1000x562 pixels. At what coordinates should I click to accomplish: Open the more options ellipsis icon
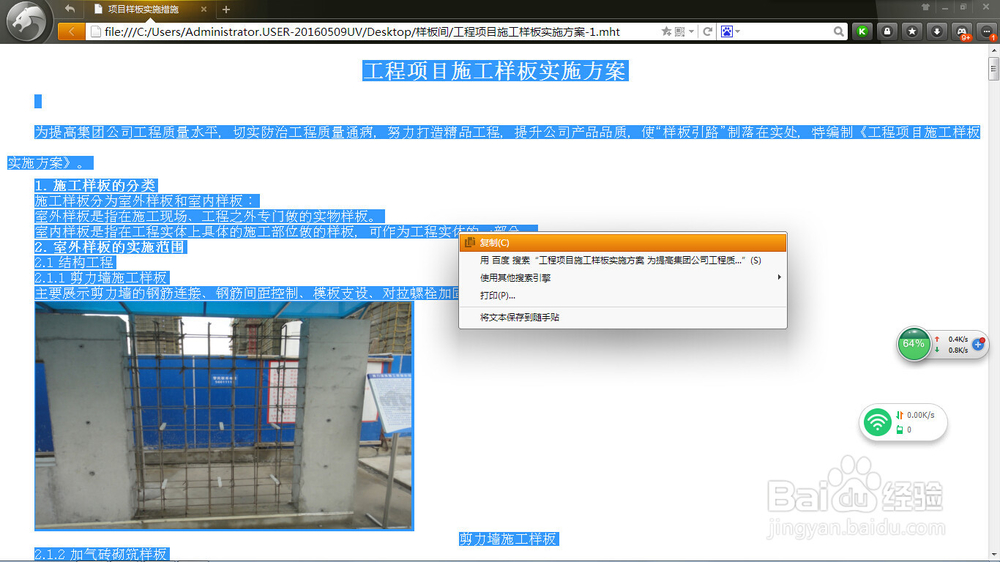pos(987,31)
